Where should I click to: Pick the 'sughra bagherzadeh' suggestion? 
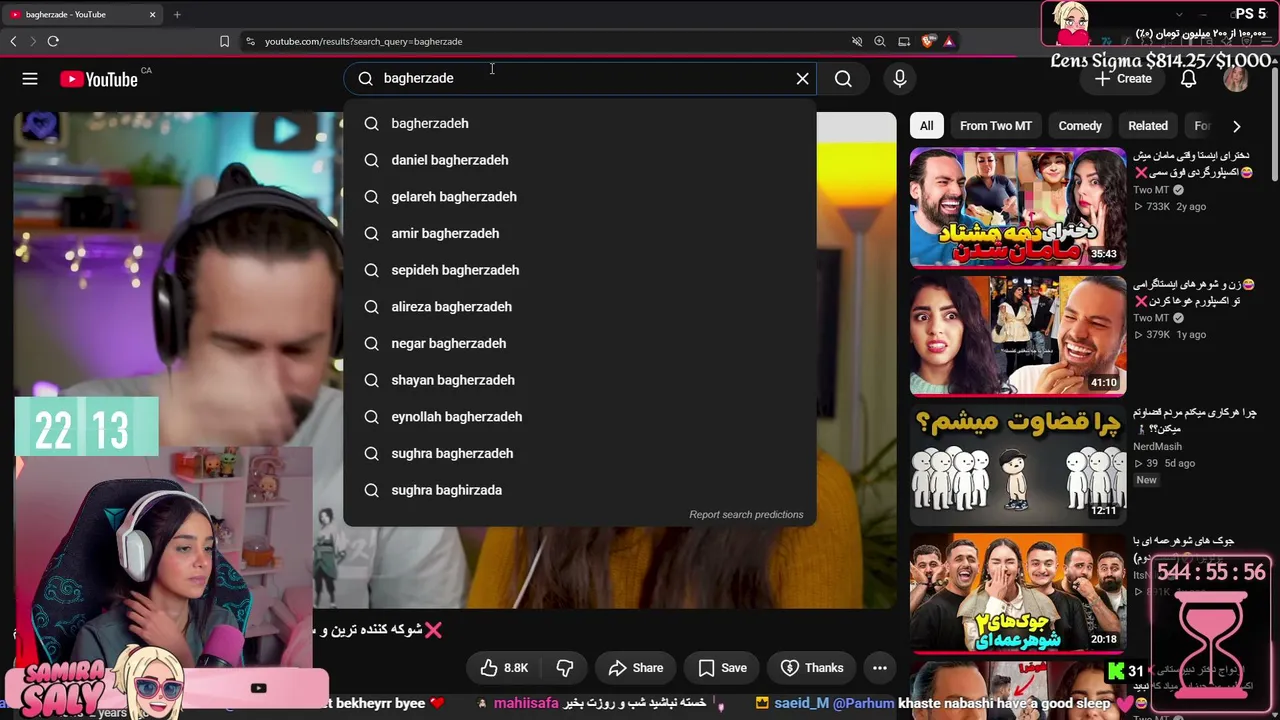580,453
